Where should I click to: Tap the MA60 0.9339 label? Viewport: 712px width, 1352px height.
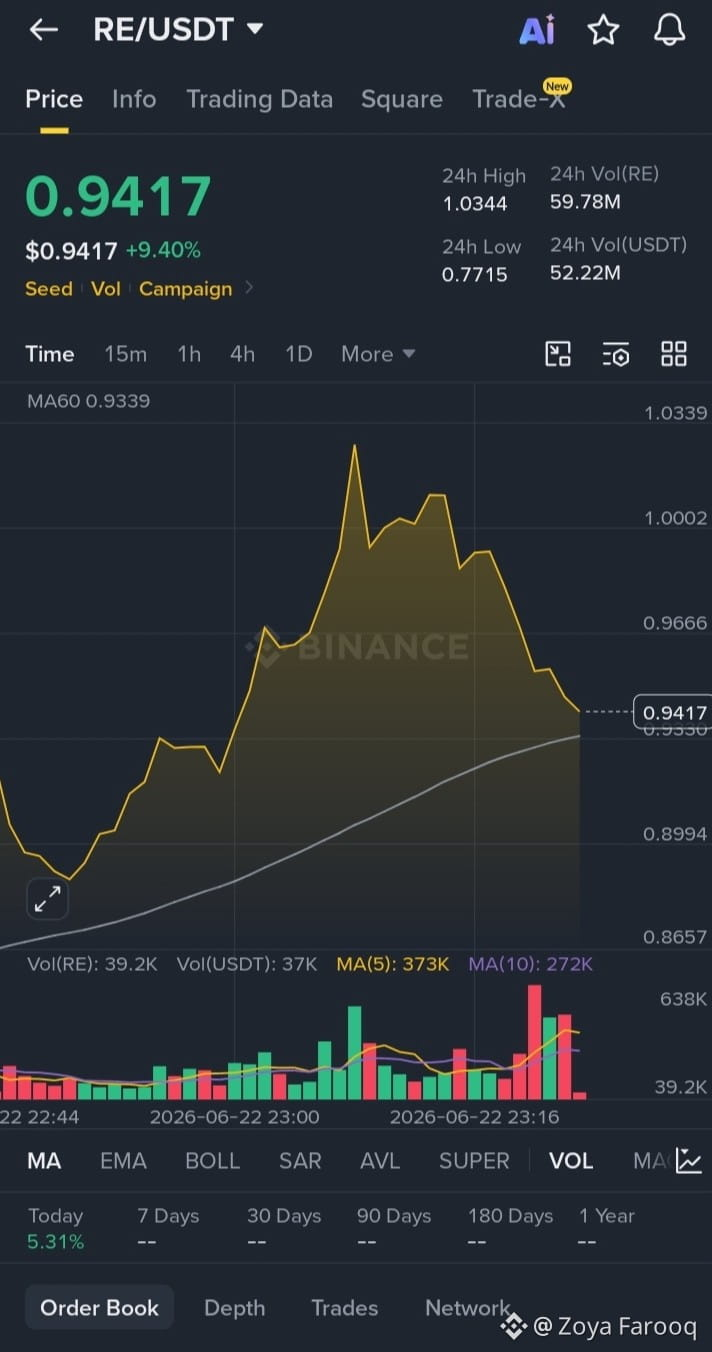click(x=88, y=401)
